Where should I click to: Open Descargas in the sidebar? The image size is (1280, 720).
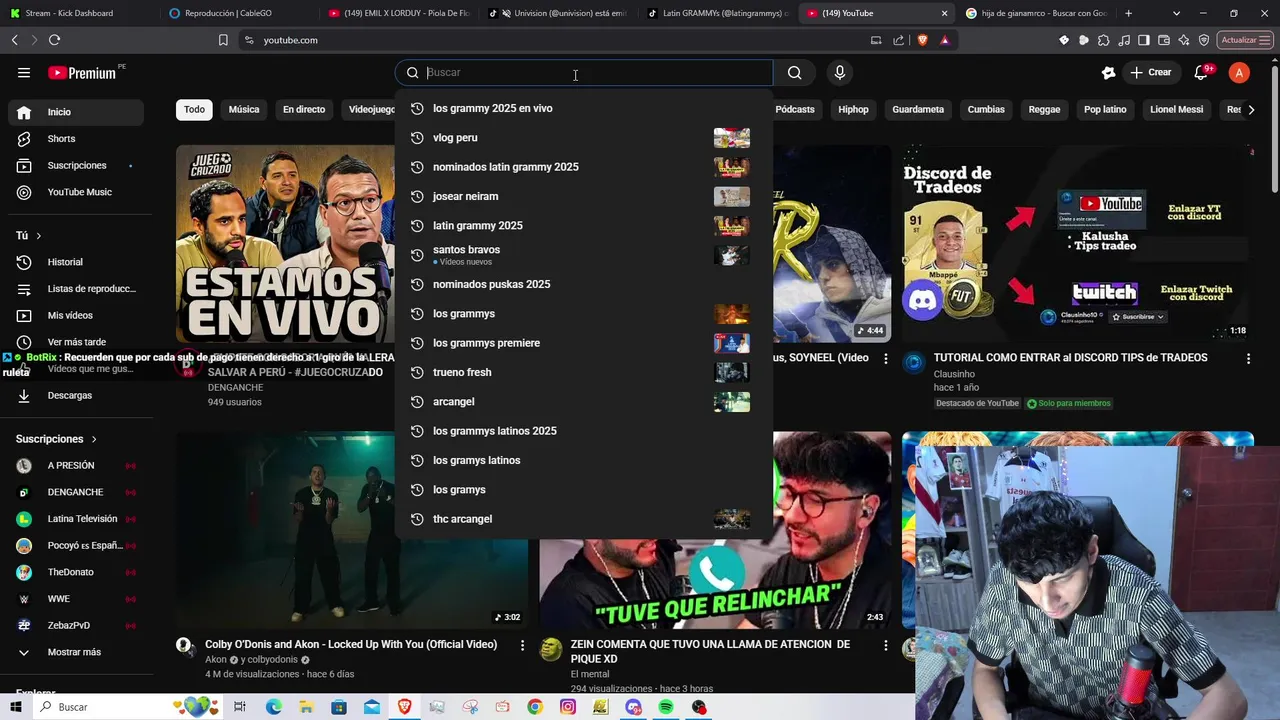(76, 395)
